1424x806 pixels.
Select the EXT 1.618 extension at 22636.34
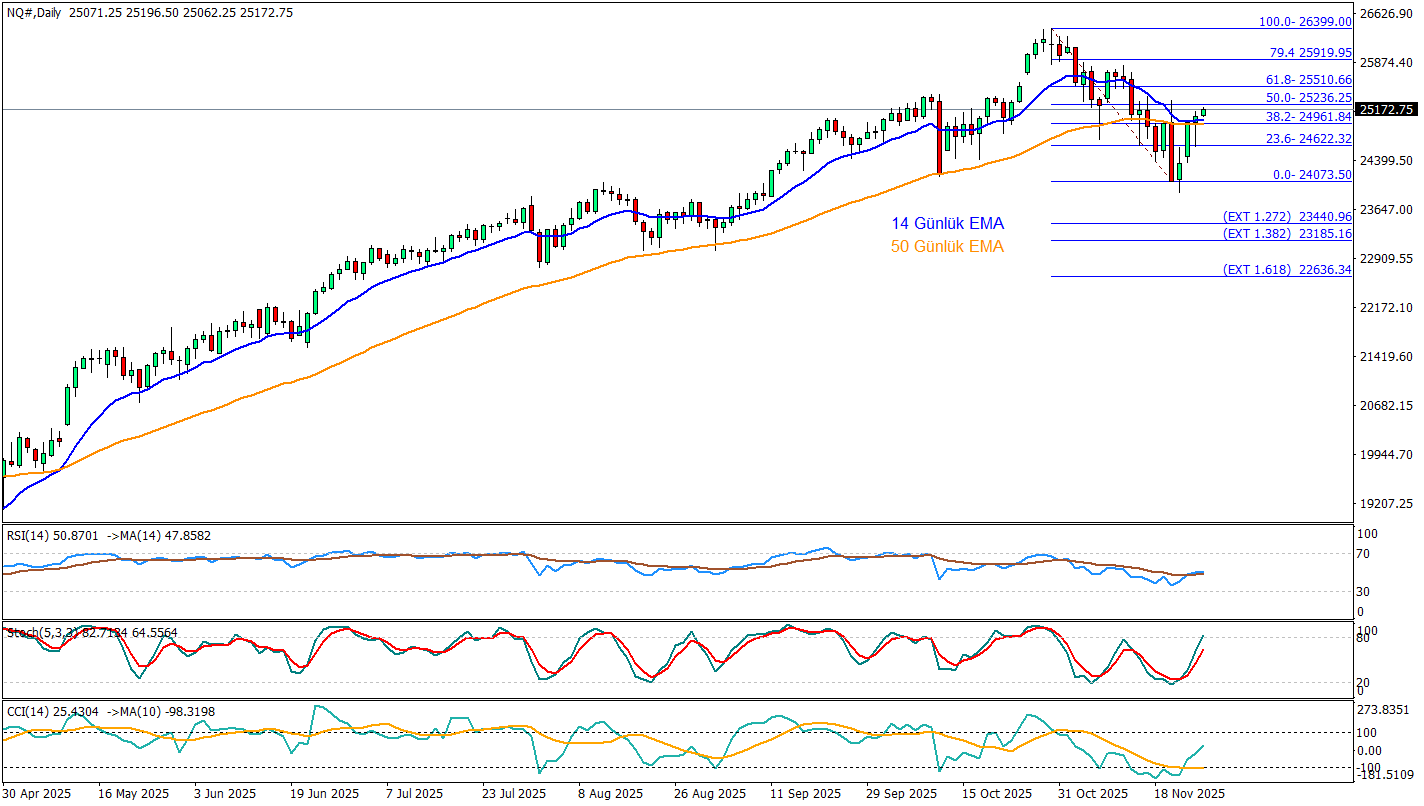point(1287,270)
